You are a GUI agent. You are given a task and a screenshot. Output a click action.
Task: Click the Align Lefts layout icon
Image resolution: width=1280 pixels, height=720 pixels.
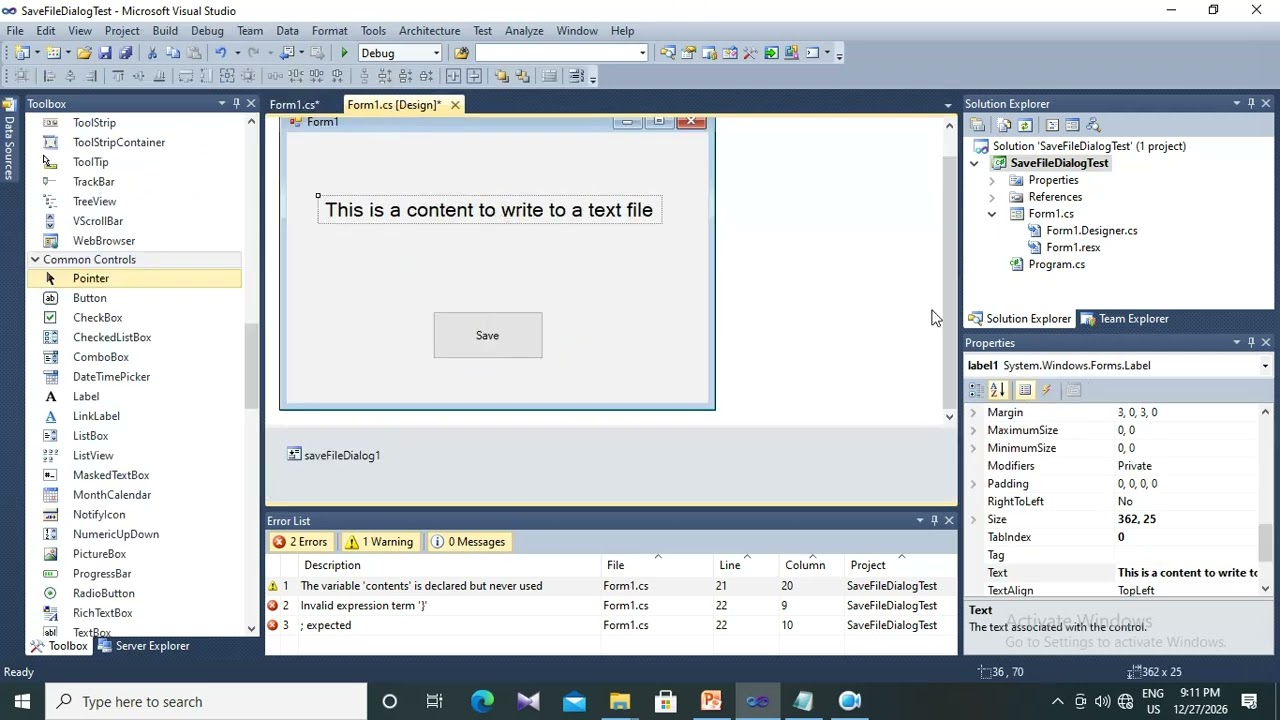point(49,76)
